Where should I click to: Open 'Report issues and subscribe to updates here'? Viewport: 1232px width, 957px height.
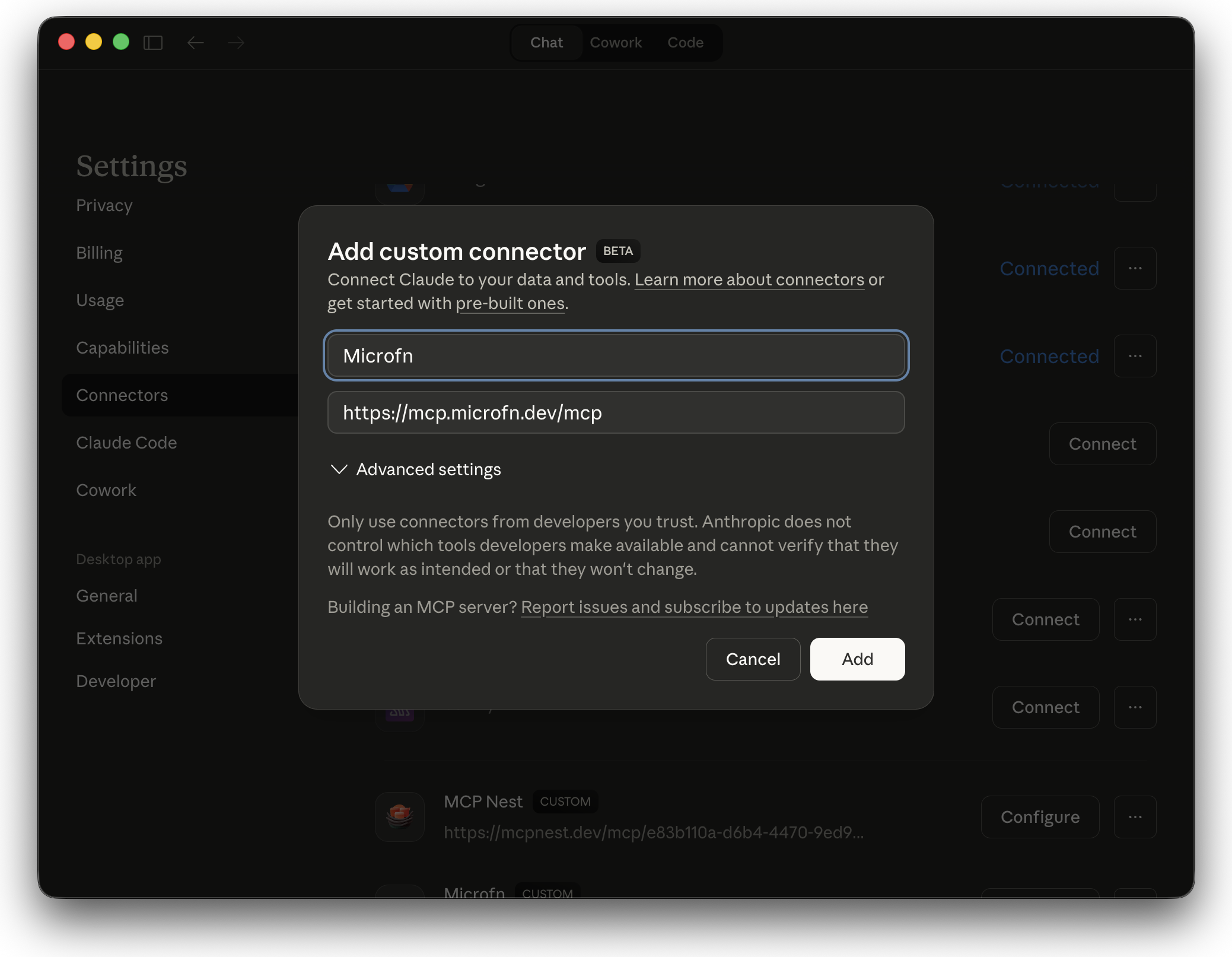[x=694, y=607]
